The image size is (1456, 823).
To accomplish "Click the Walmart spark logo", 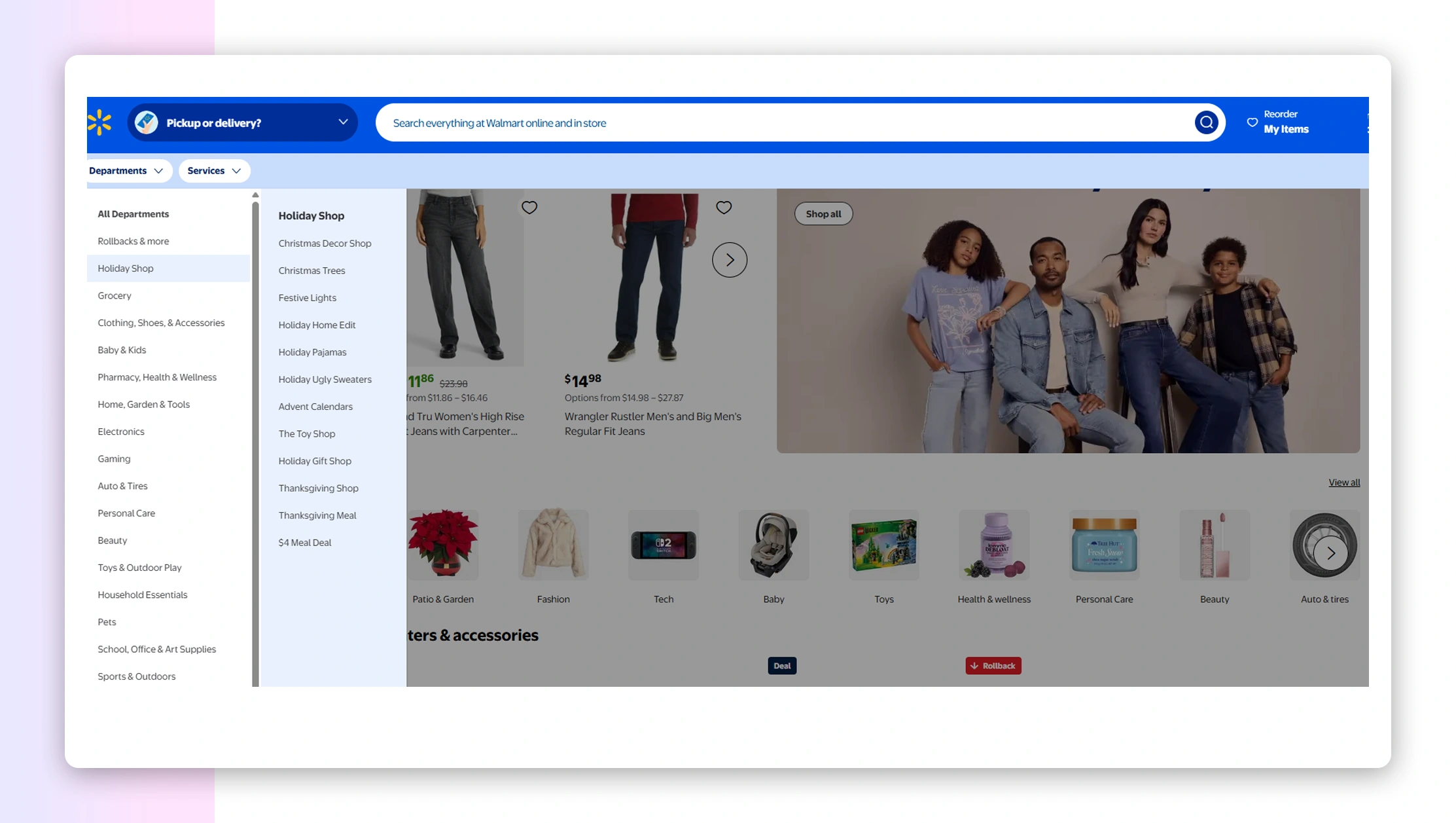I will (99, 122).
